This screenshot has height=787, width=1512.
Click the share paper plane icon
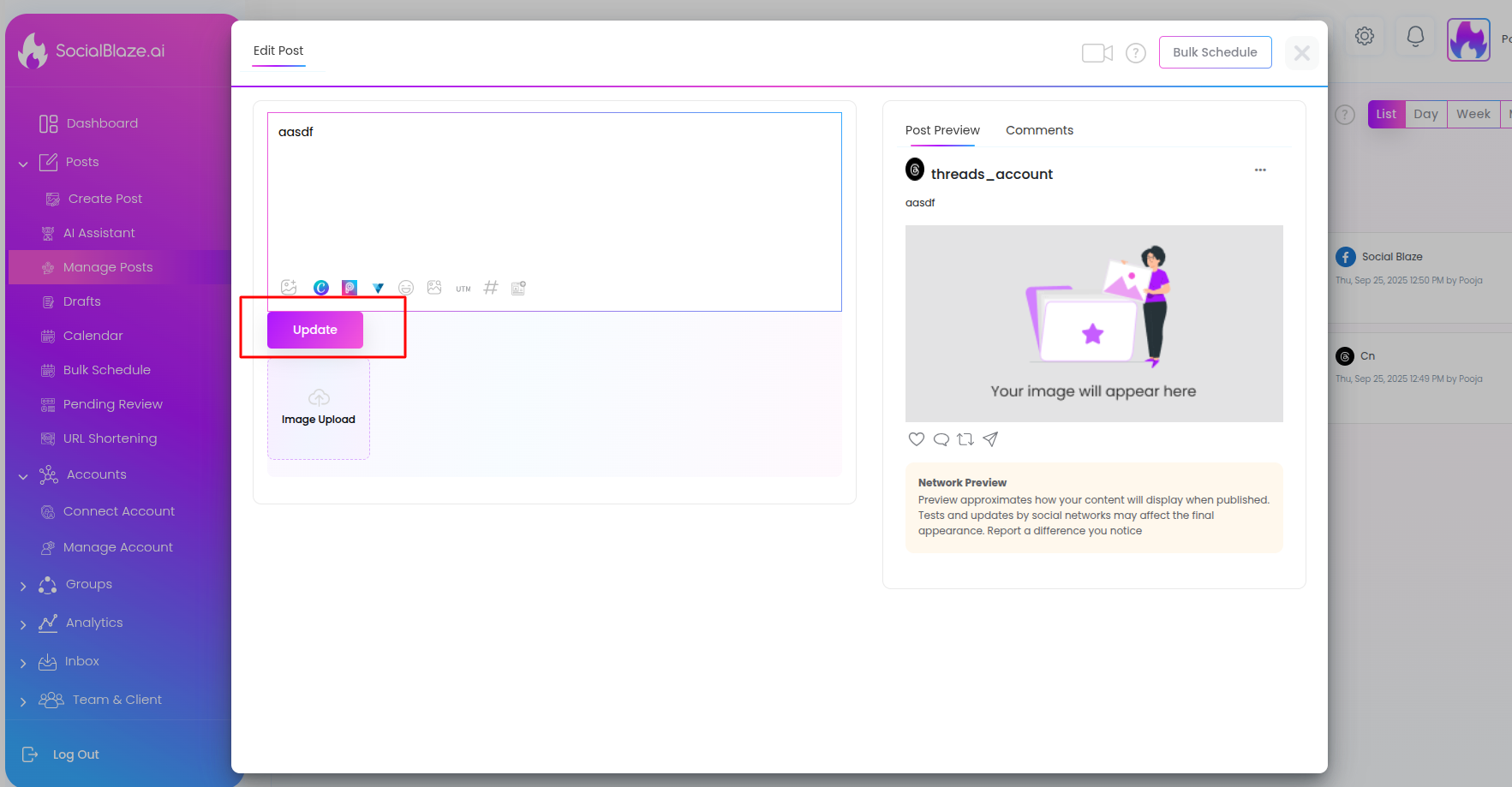pos(990,439)
